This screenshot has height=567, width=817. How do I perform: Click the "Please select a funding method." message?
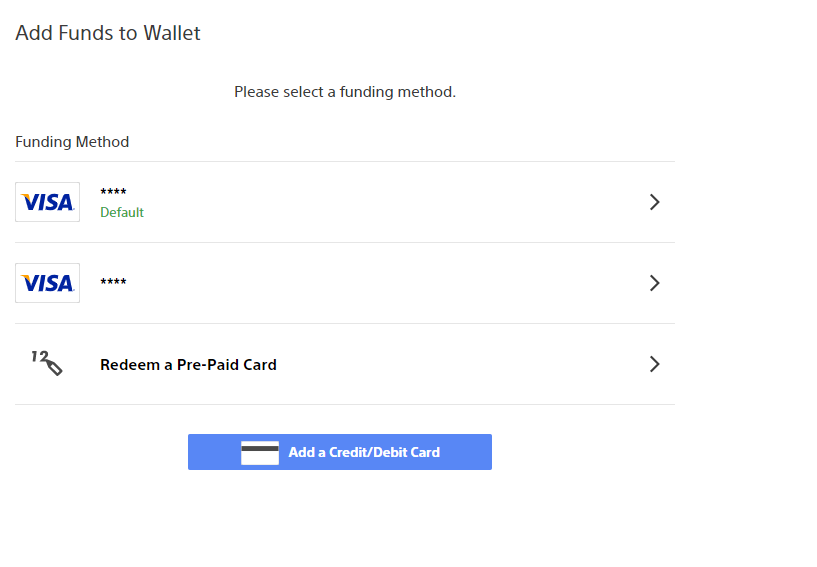click(x=345, y=92)
